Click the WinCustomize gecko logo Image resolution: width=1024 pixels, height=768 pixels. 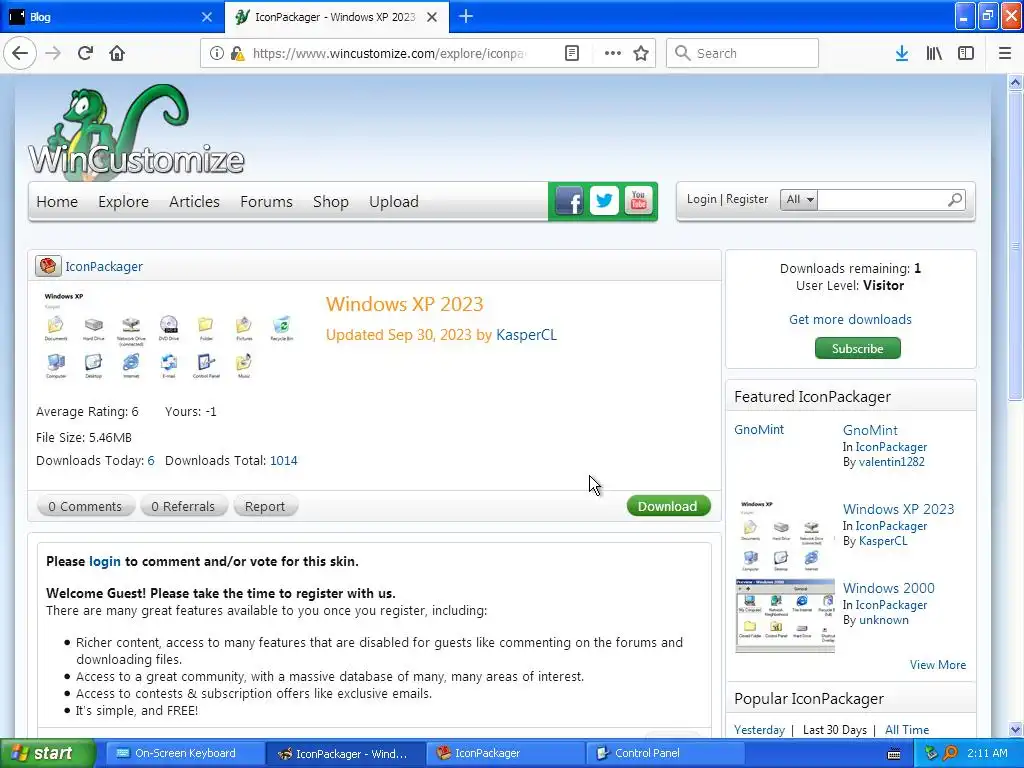tap(136, 131)
